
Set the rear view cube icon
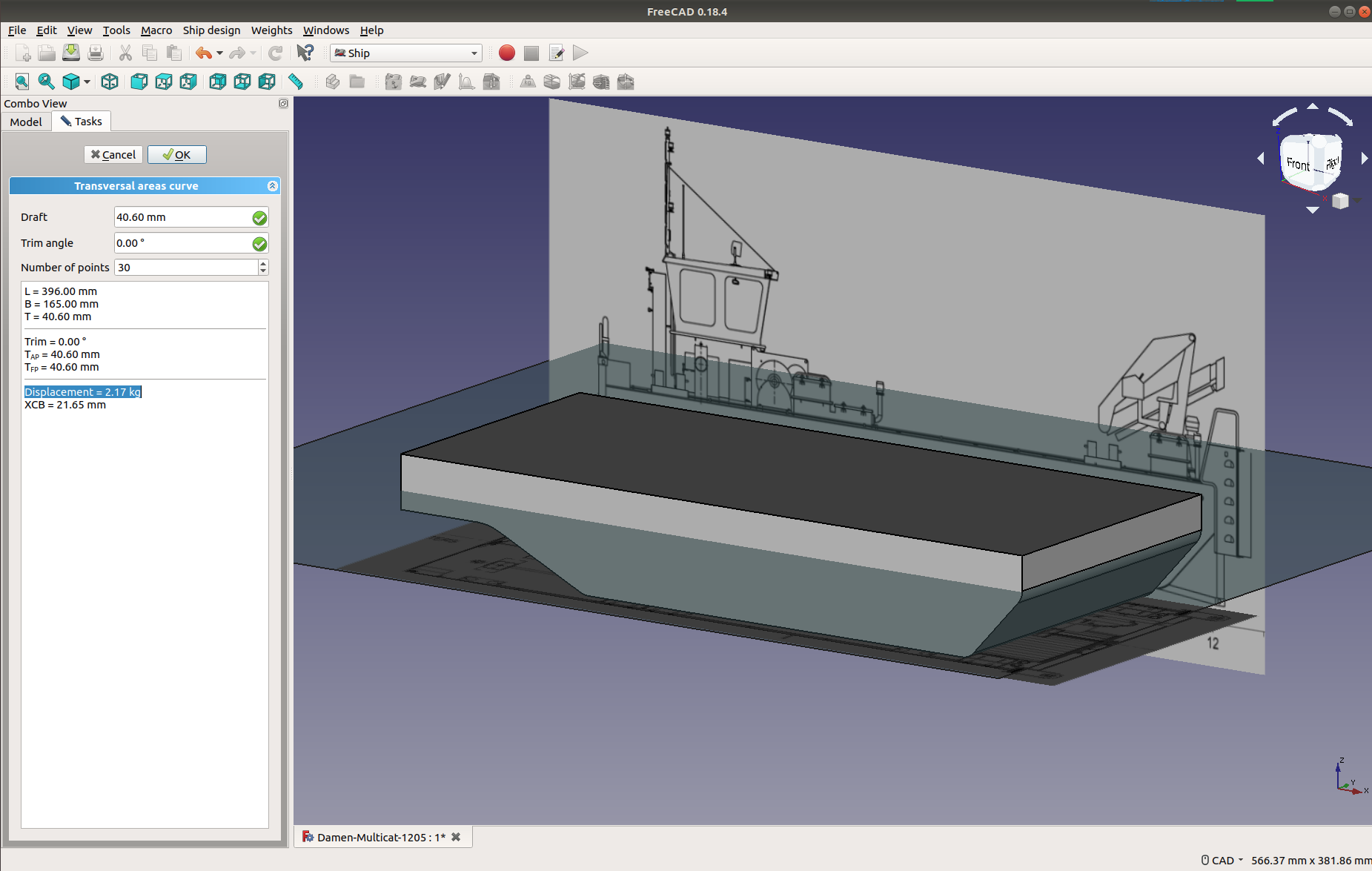tap(217, 82)
